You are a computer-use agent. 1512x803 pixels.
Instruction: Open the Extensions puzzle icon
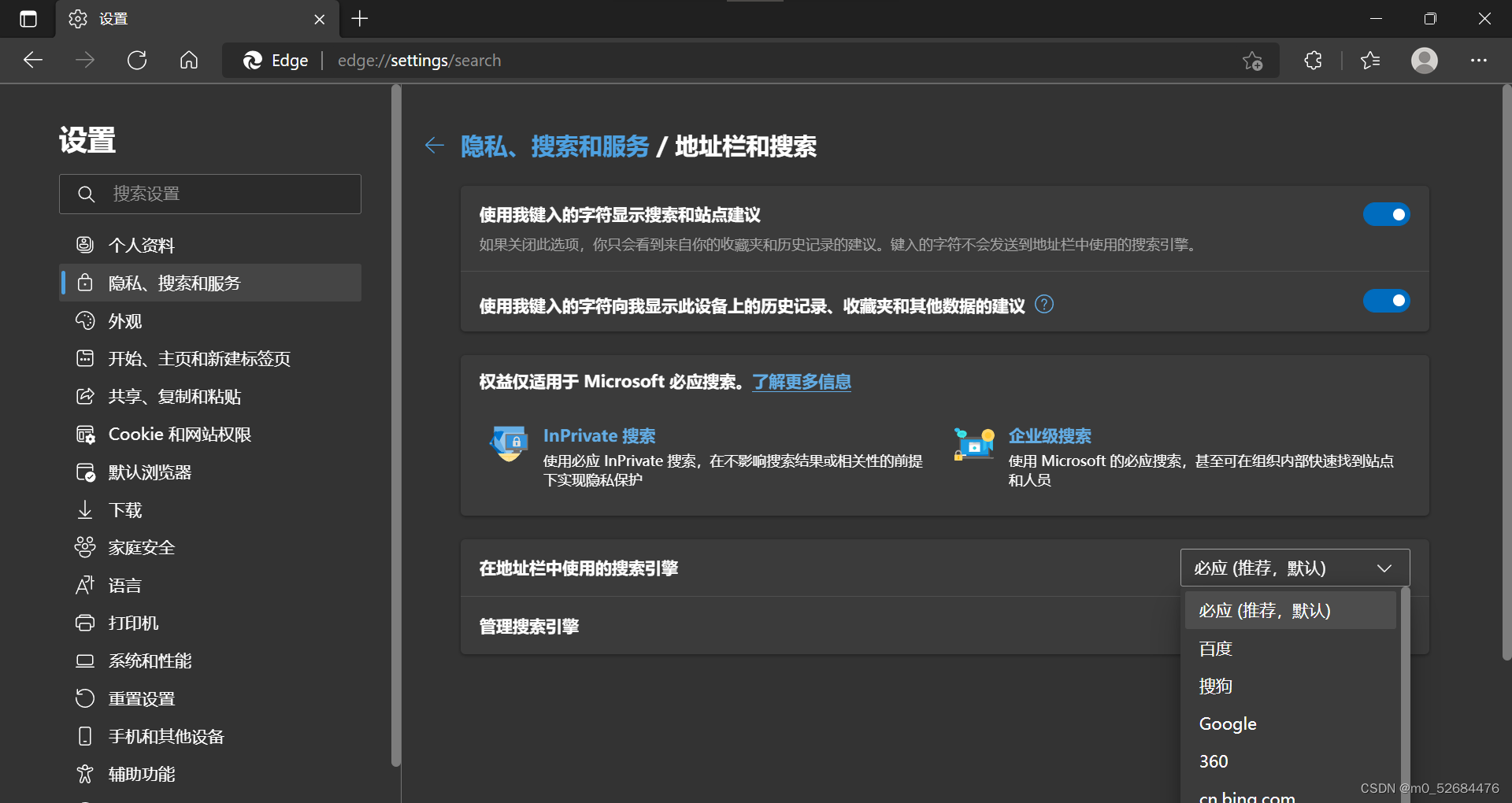pos(1313,61)
